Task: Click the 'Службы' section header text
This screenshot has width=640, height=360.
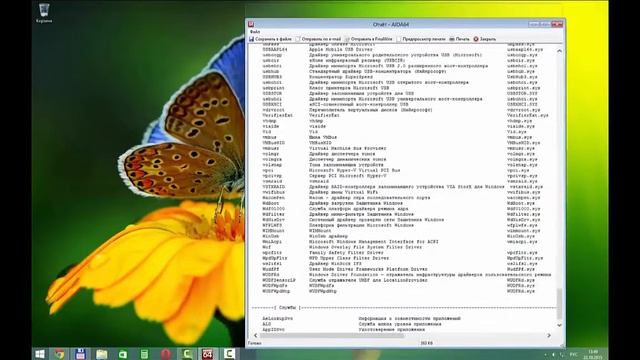Action: pyautogui.click(x=287, y=307)
